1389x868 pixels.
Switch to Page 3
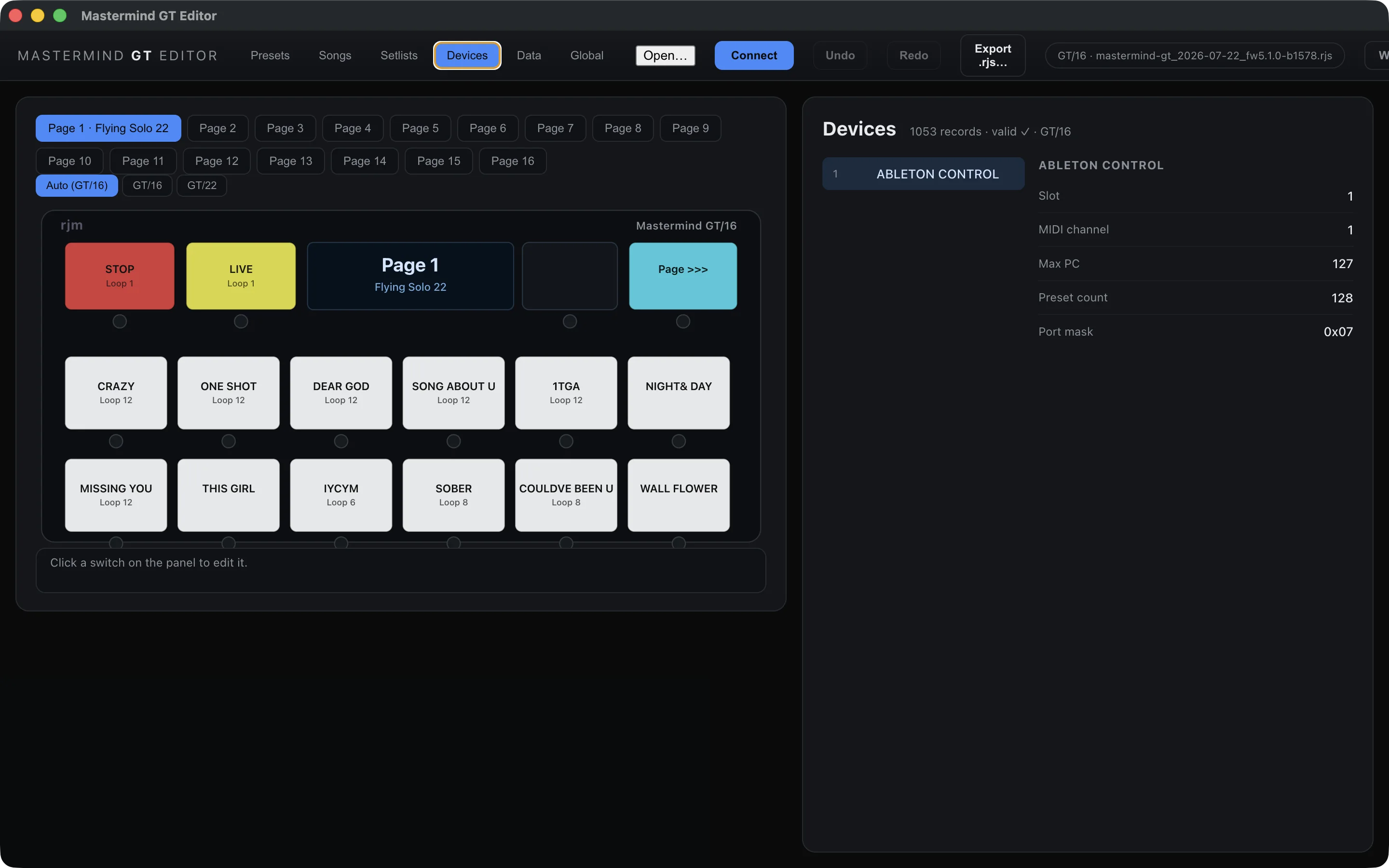(285, 128)
